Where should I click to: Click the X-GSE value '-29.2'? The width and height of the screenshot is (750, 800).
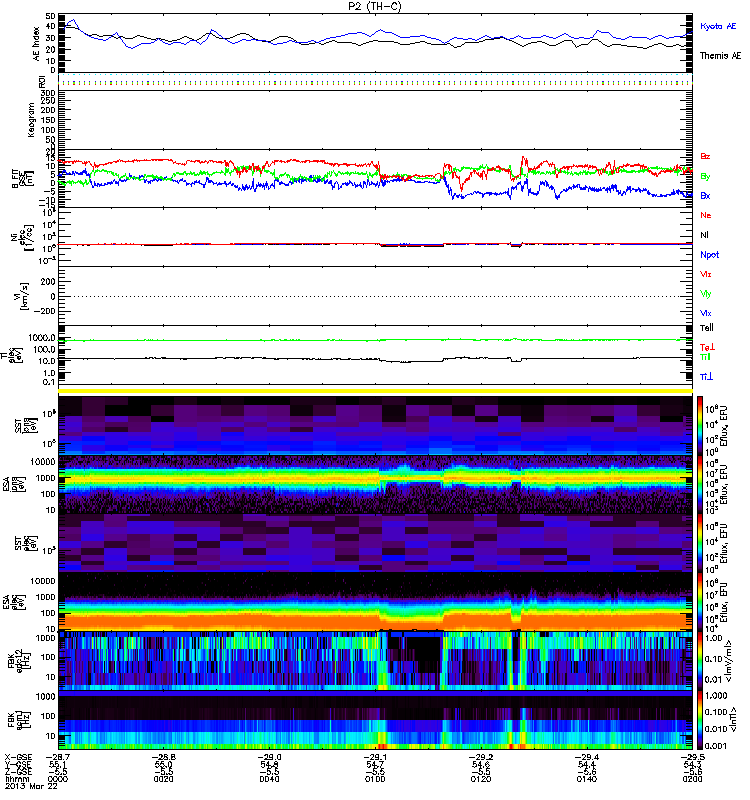coord(480,757)
